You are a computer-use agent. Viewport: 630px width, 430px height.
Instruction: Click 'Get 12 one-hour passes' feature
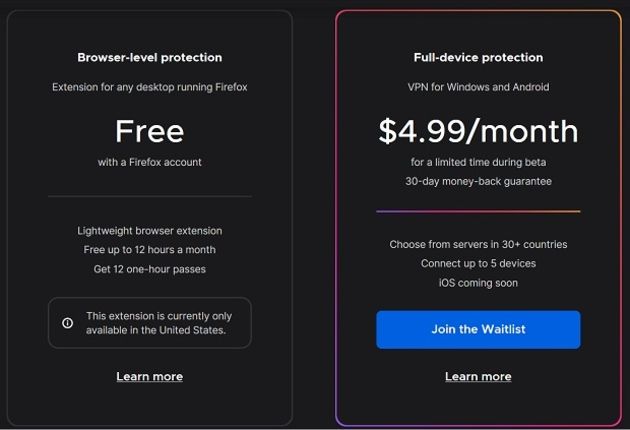149,269
